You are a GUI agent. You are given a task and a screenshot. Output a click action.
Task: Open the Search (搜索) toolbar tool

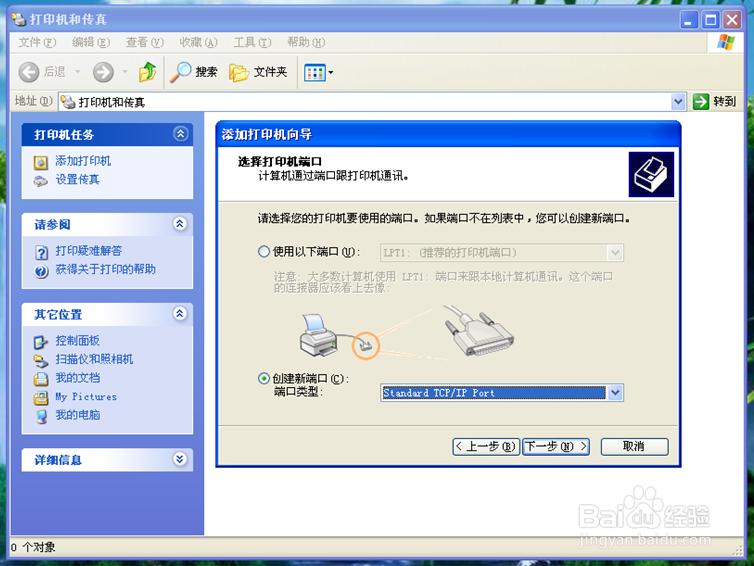coord(194,72)
